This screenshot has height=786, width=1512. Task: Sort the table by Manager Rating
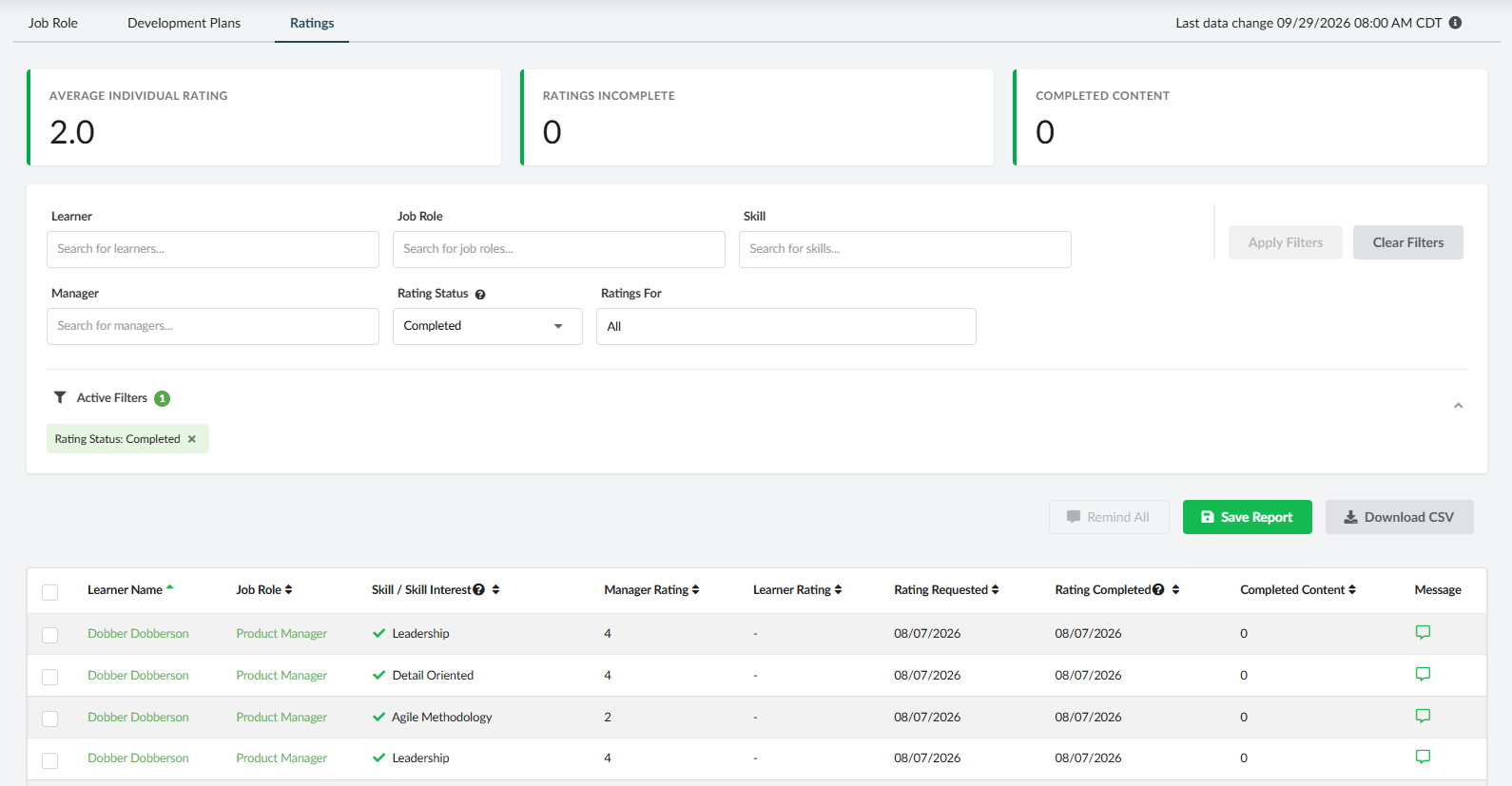pyautogui.click(x=651, y=590)
